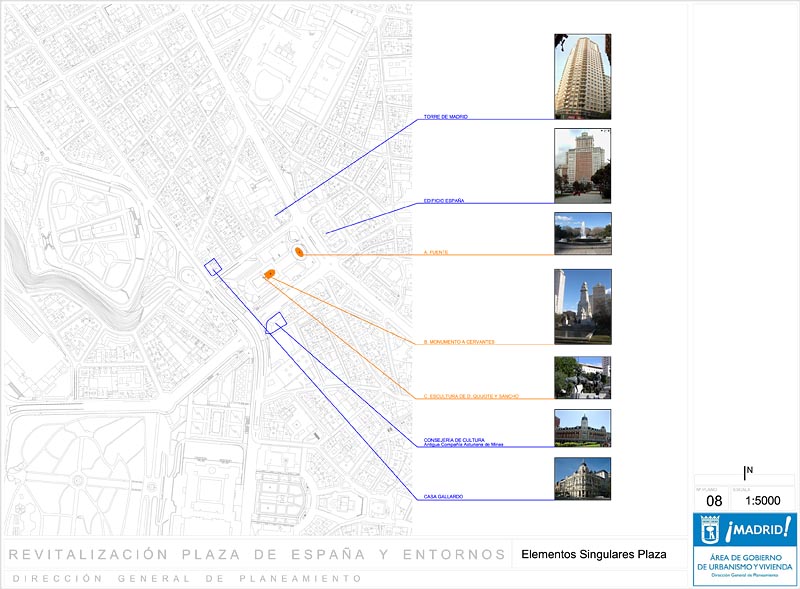Select the EDIFICIO ESPAÑA label

tap(444, 202)
